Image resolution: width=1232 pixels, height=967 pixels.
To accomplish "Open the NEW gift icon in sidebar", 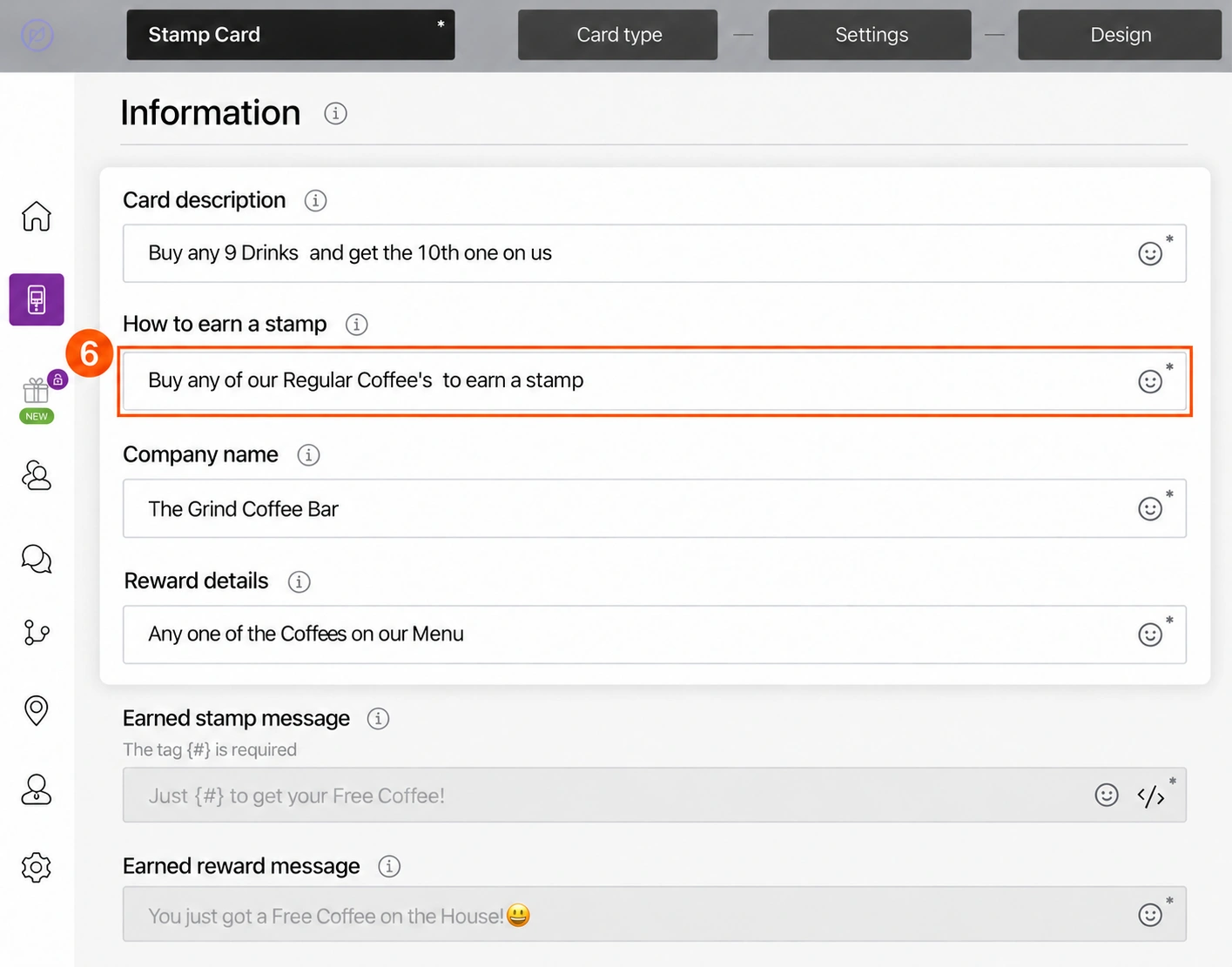I will (x=37, y=392).
